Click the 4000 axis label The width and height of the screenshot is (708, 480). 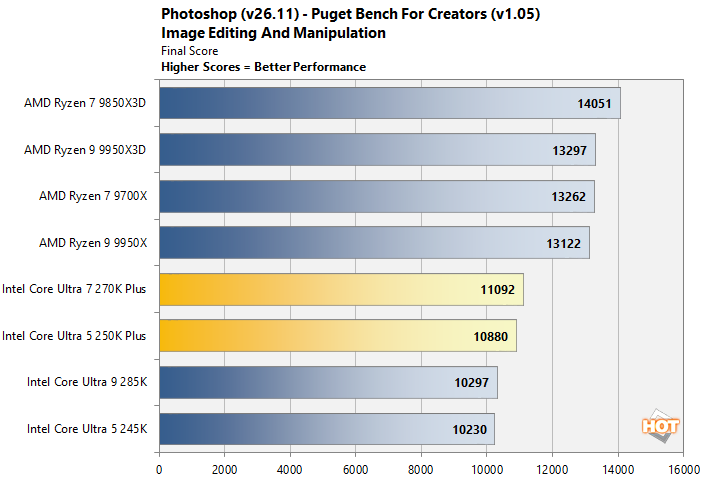(289, 470)
